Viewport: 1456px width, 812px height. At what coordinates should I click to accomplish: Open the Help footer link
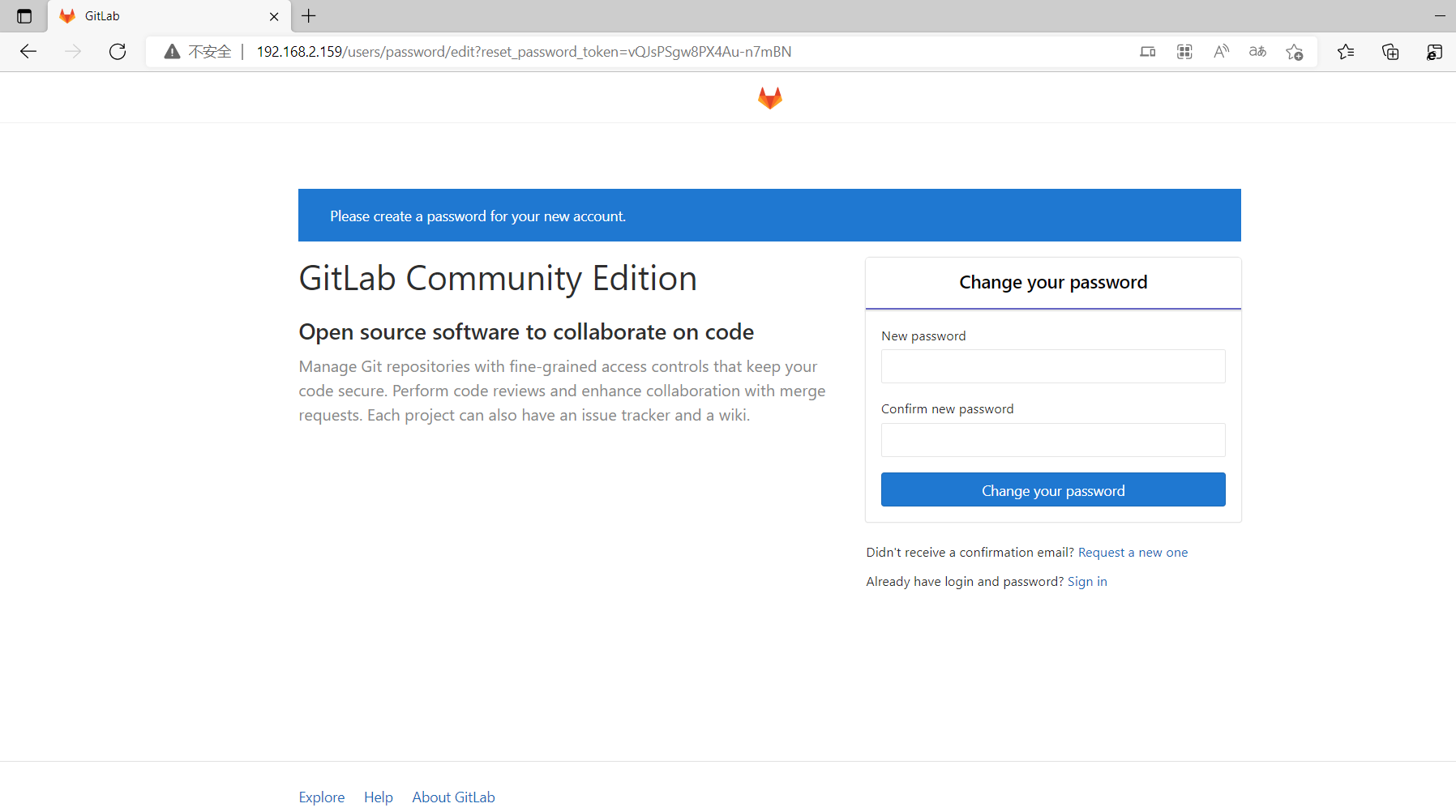[379, 797]
